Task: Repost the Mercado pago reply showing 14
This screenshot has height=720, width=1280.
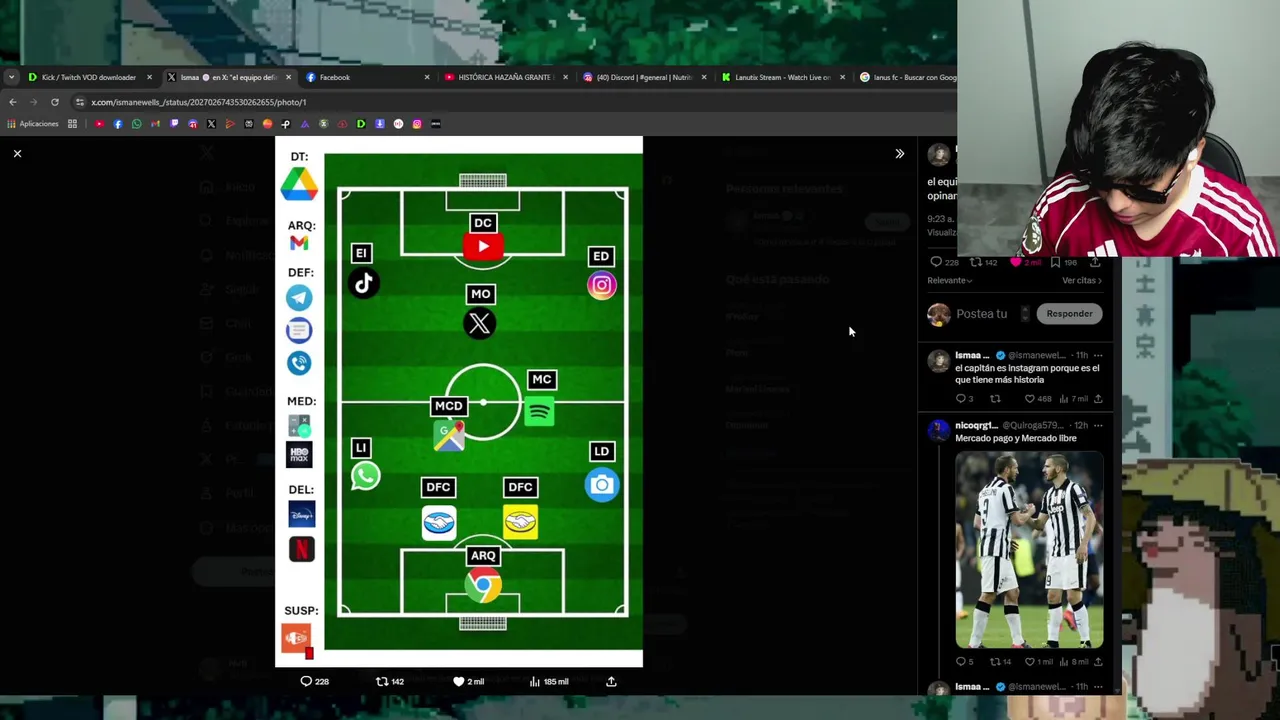Action: 995,661
